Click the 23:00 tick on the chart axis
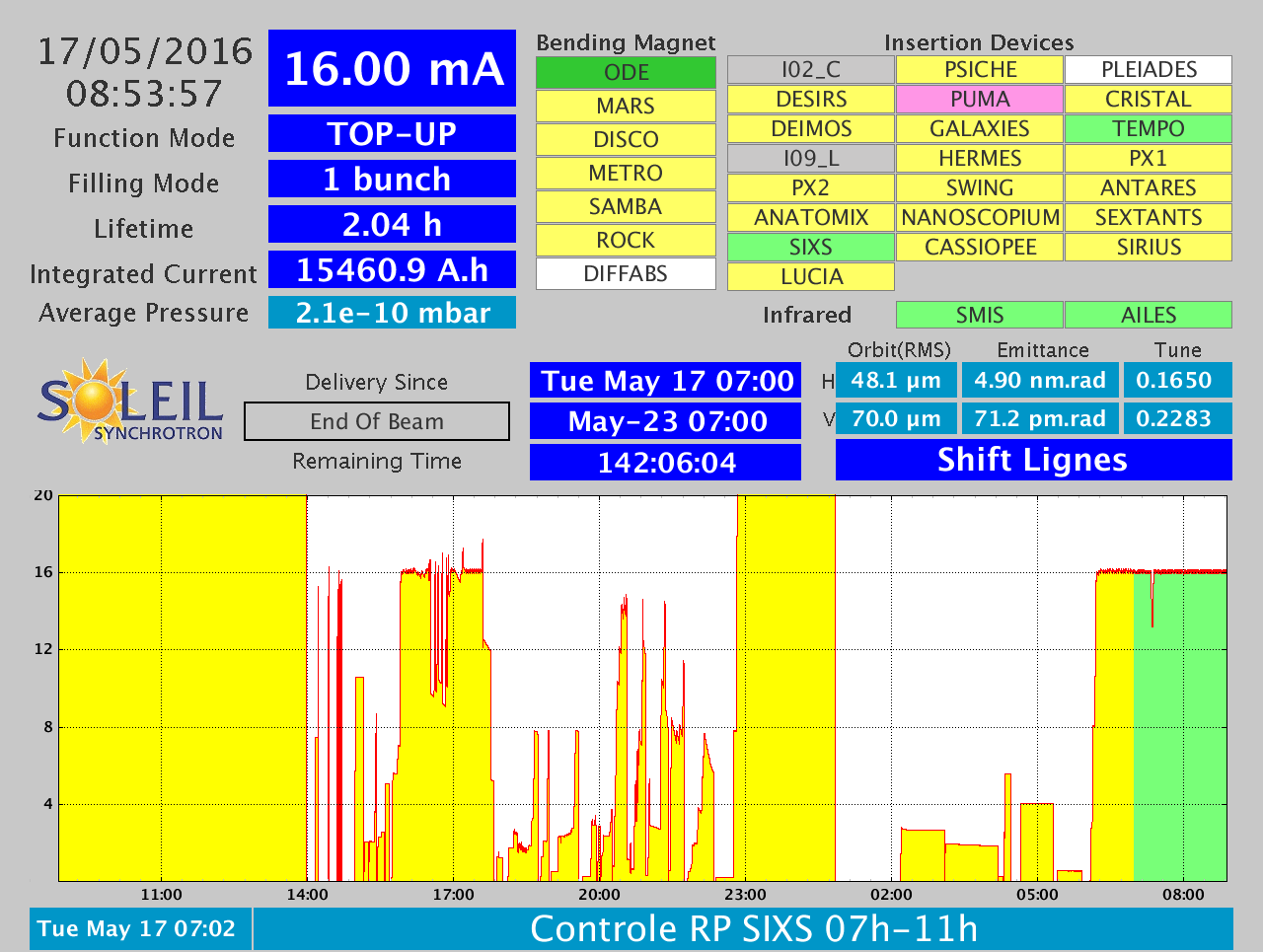 point(745,895)
